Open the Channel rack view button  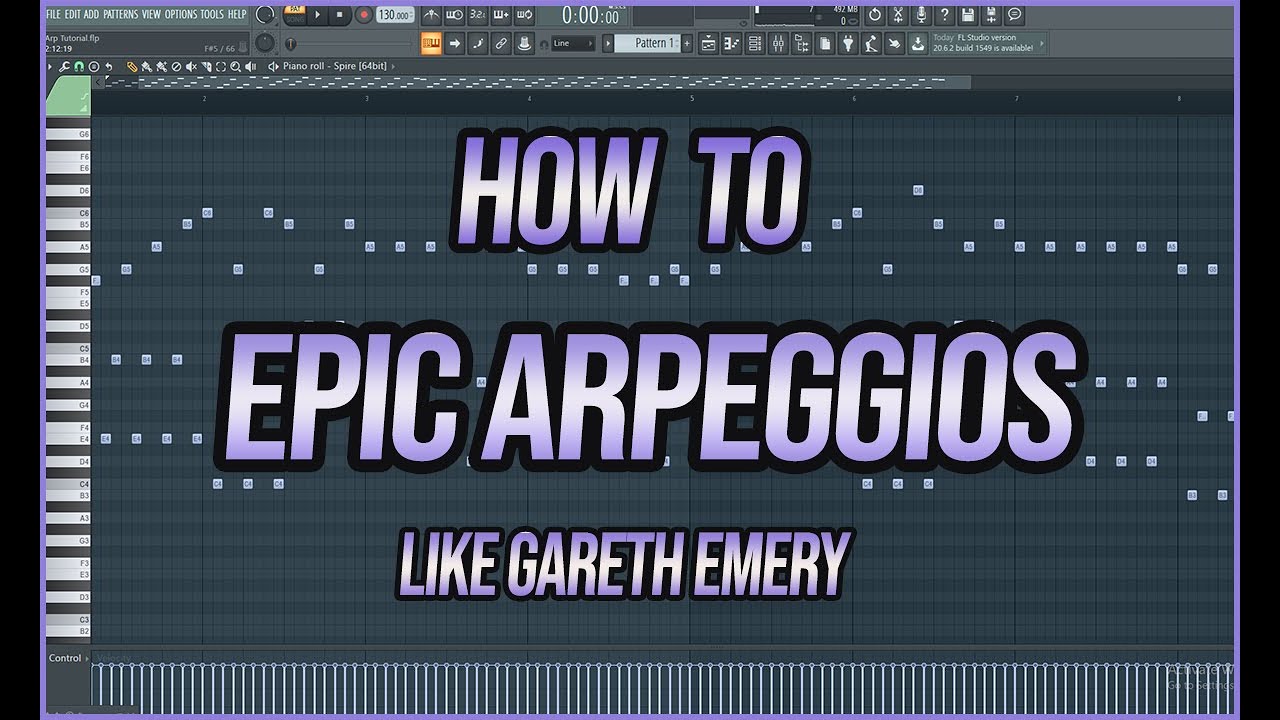755,43
